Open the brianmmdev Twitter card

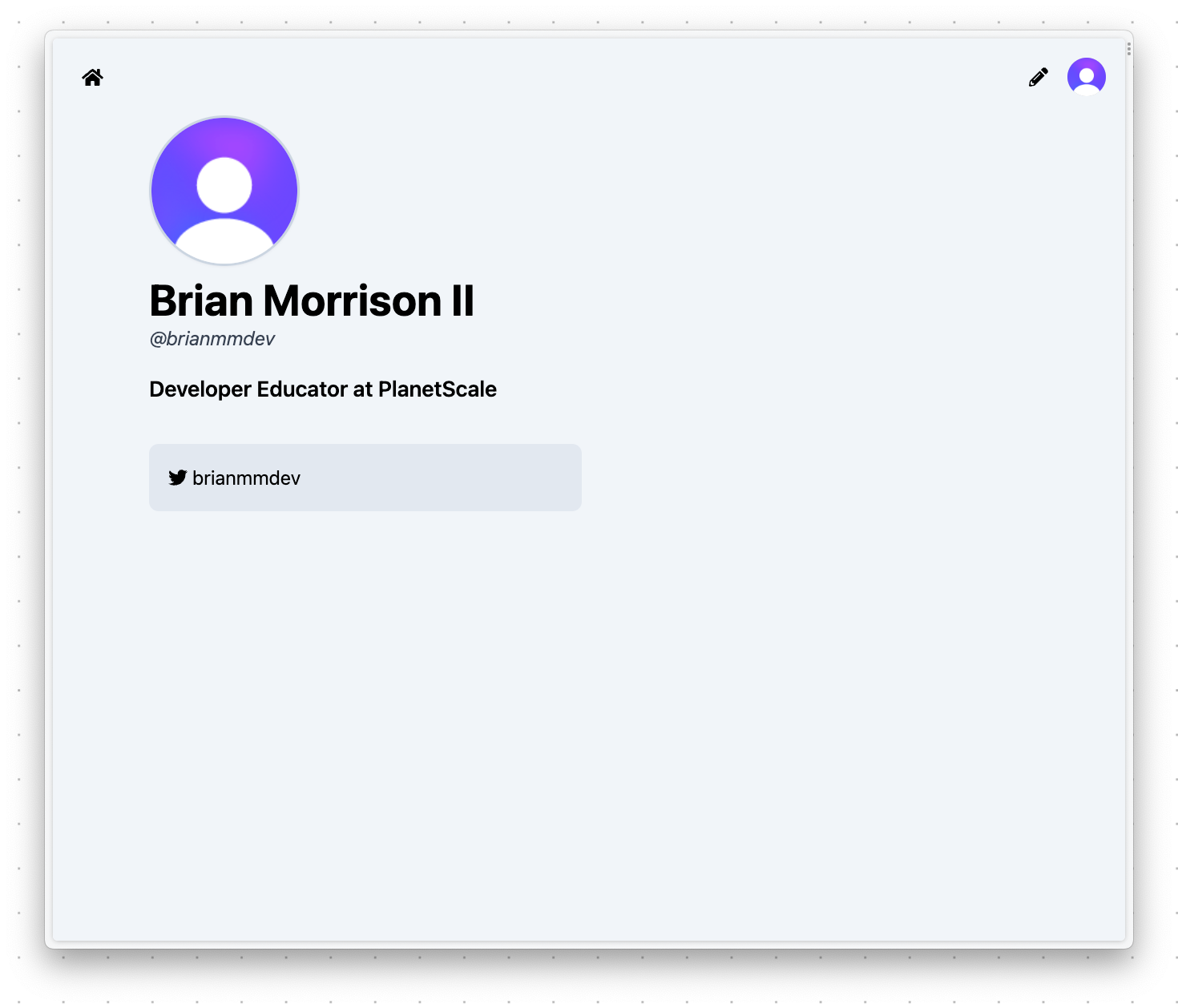365,478
